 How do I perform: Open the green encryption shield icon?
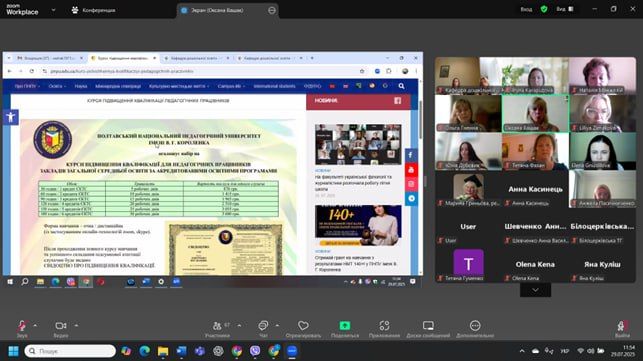tap(544, 9)
